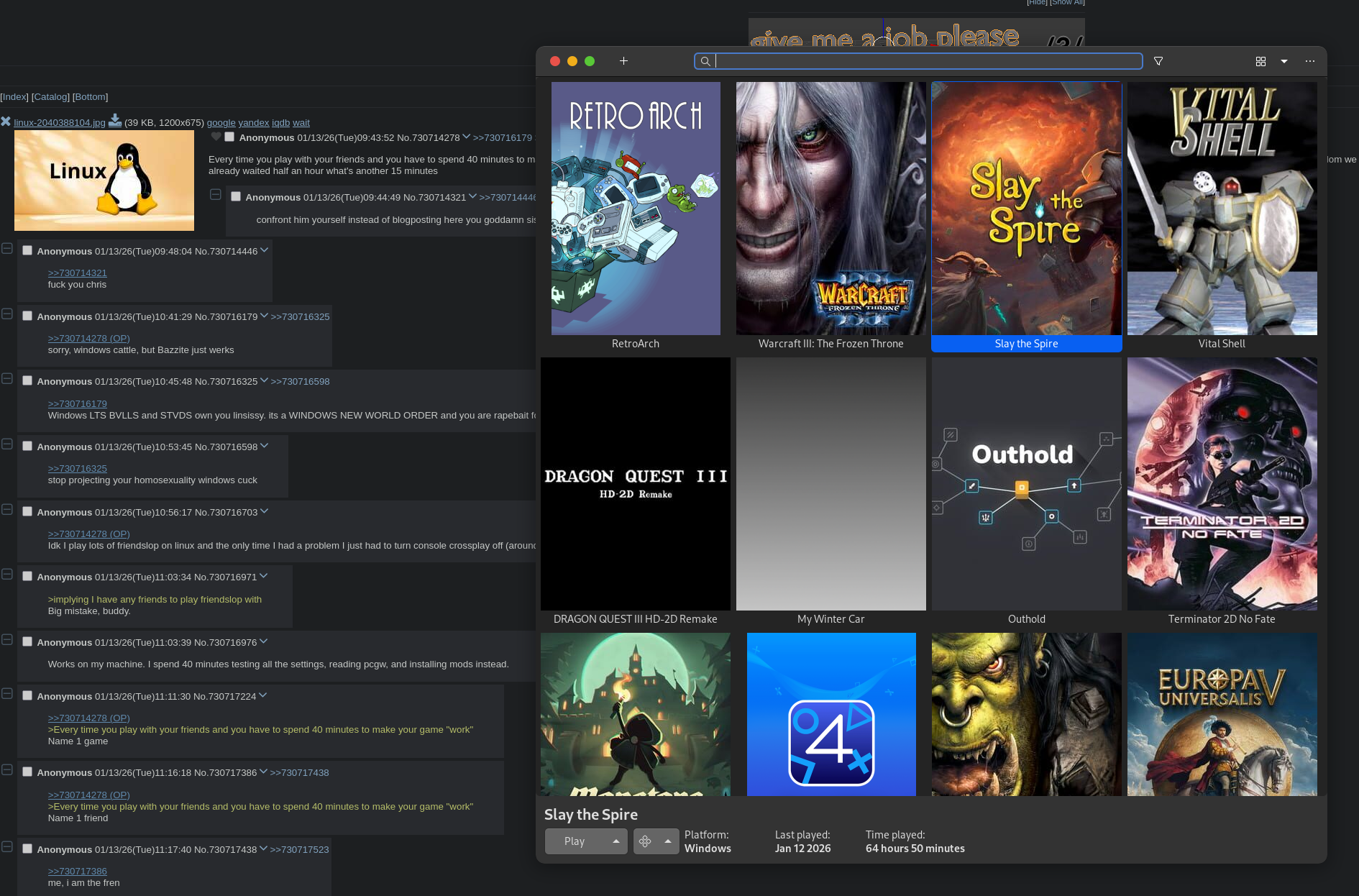Select the Outhold game cover
1359x896 pixels.
point(1027,484)
